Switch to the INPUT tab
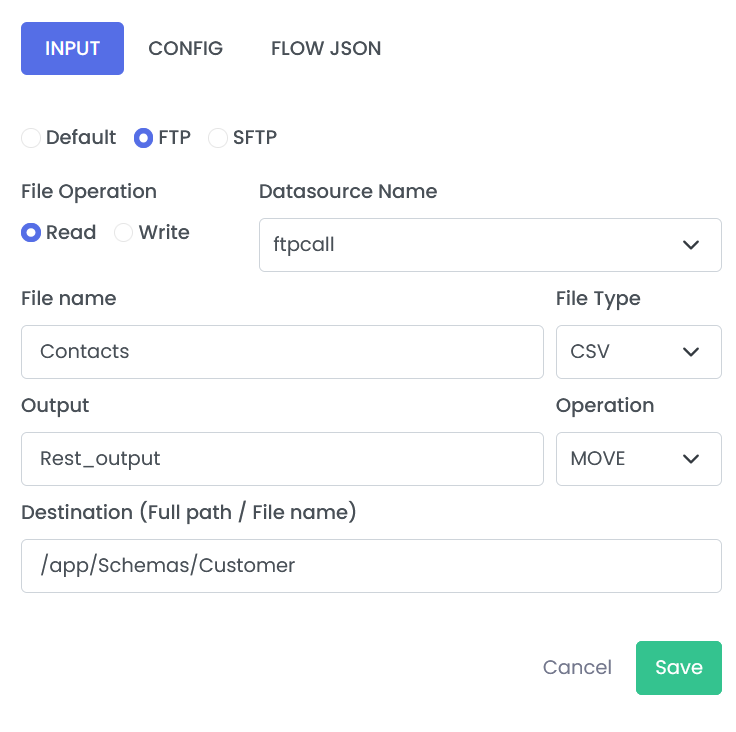The height and width of the screenshot is (732, 736). [x=72, y=48]
